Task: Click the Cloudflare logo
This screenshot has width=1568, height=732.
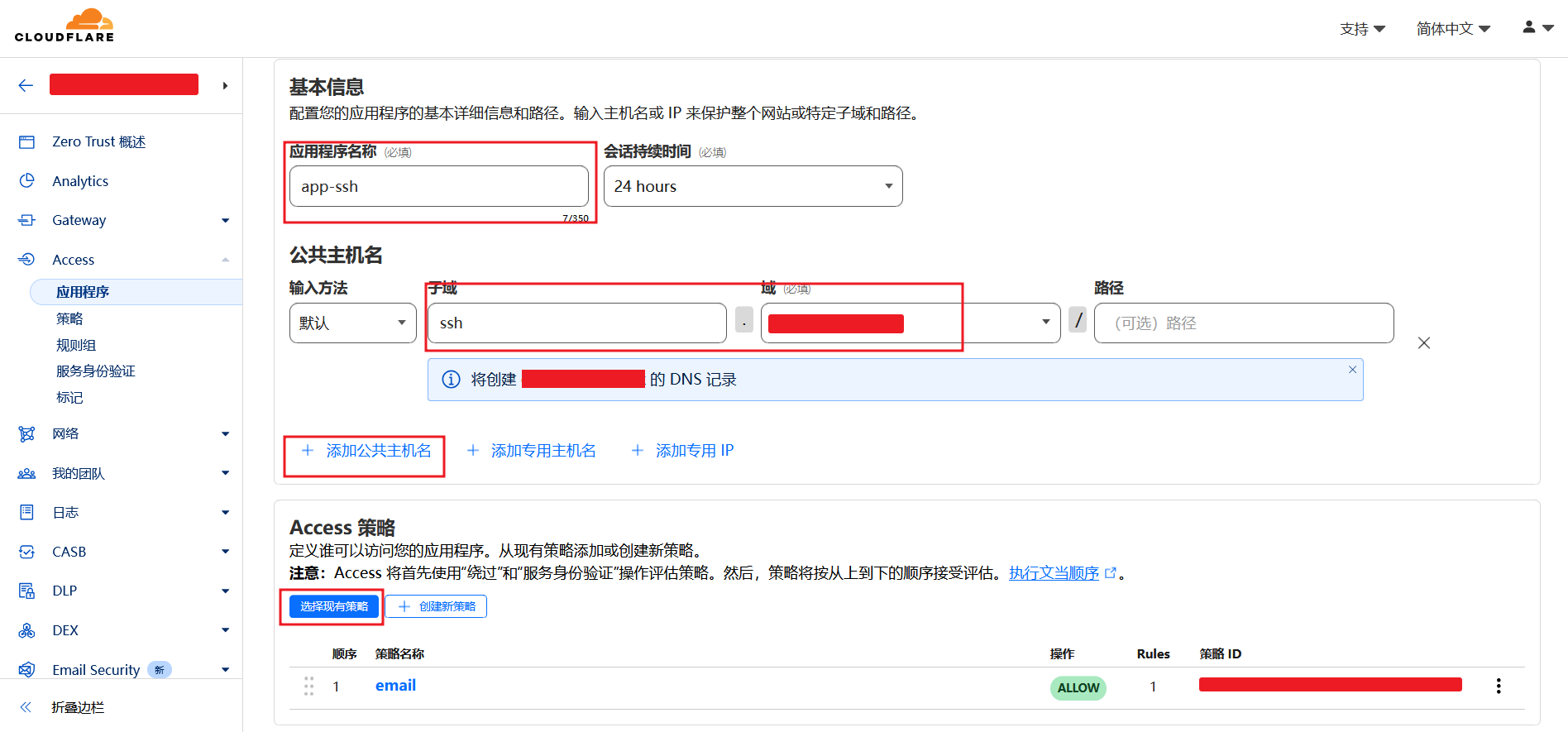Action: click(65, 26)
